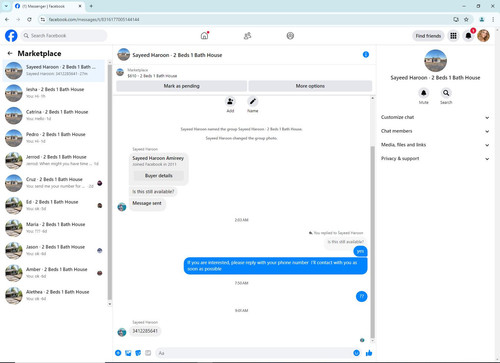The height and width of the screenshot is (363, 500).
Task: Send a thumbs-up like
Action: pyautogui.click(x=369, y=353)
